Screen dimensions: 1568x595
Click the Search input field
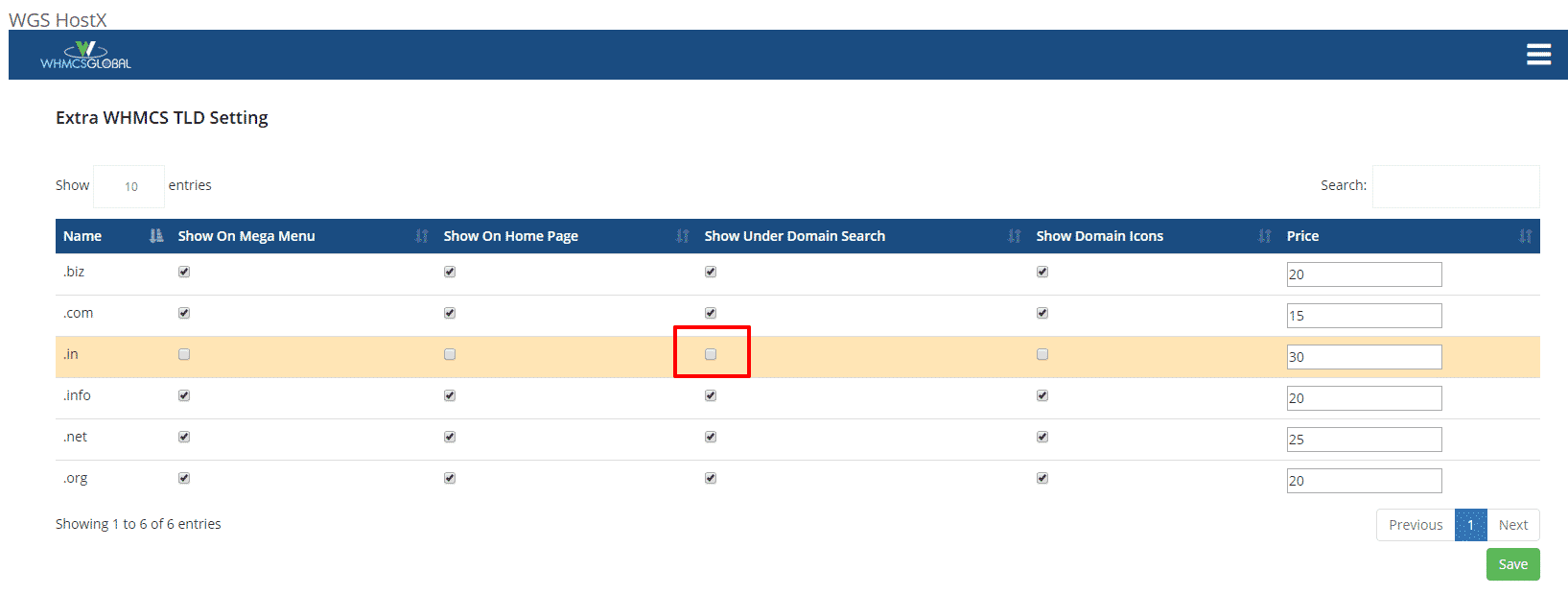click(1455, 186)
